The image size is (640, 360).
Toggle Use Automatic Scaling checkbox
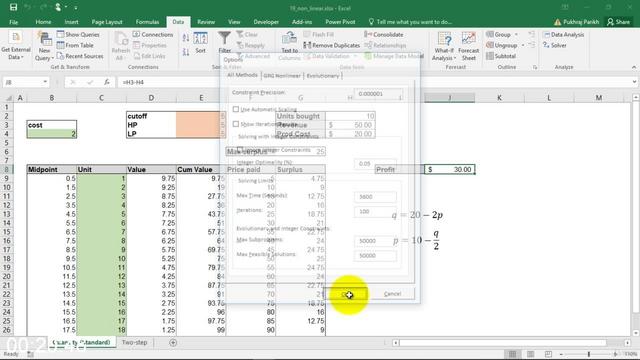[x=236, y=109]
